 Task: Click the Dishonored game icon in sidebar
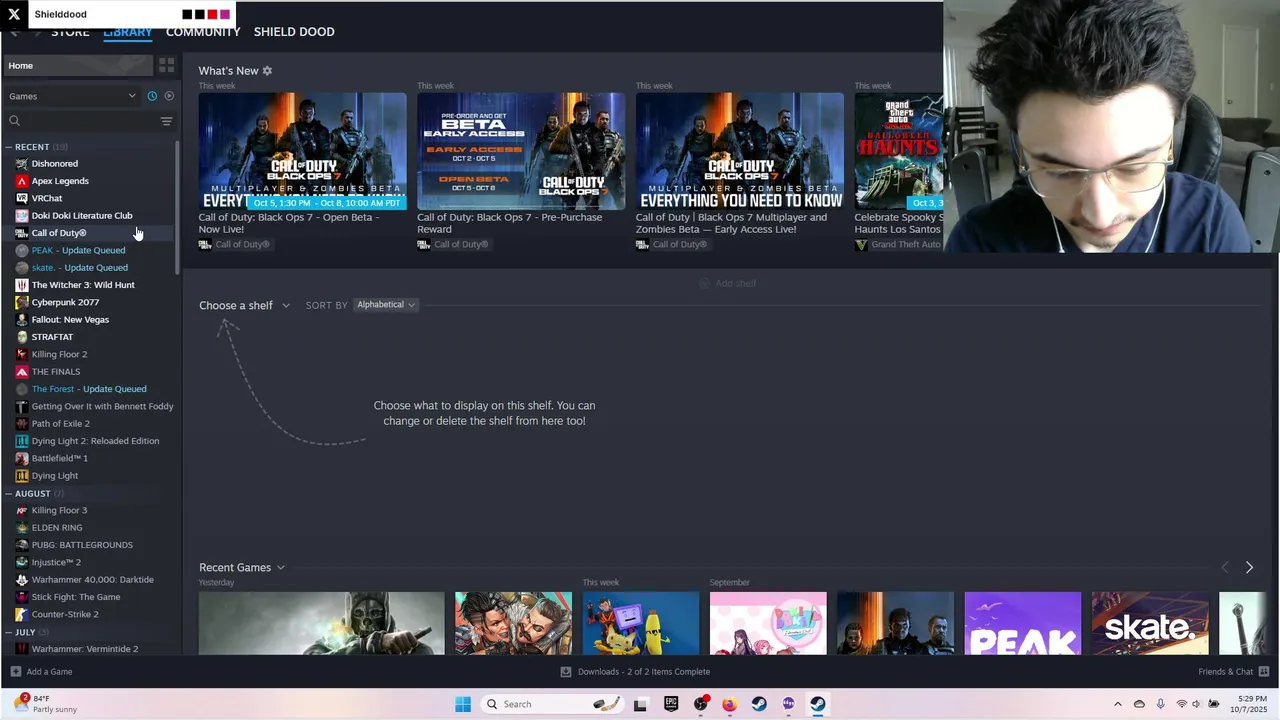22,164
